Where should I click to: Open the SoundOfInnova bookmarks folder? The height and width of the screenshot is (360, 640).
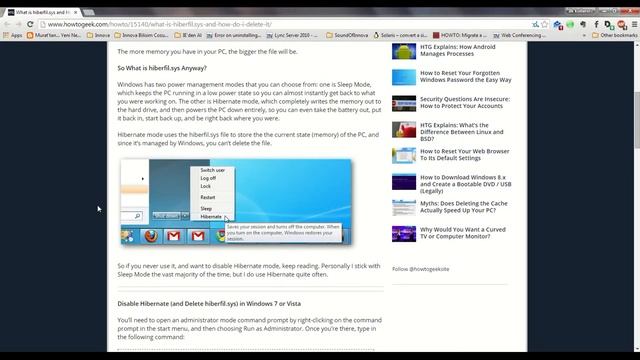point(347,36)
